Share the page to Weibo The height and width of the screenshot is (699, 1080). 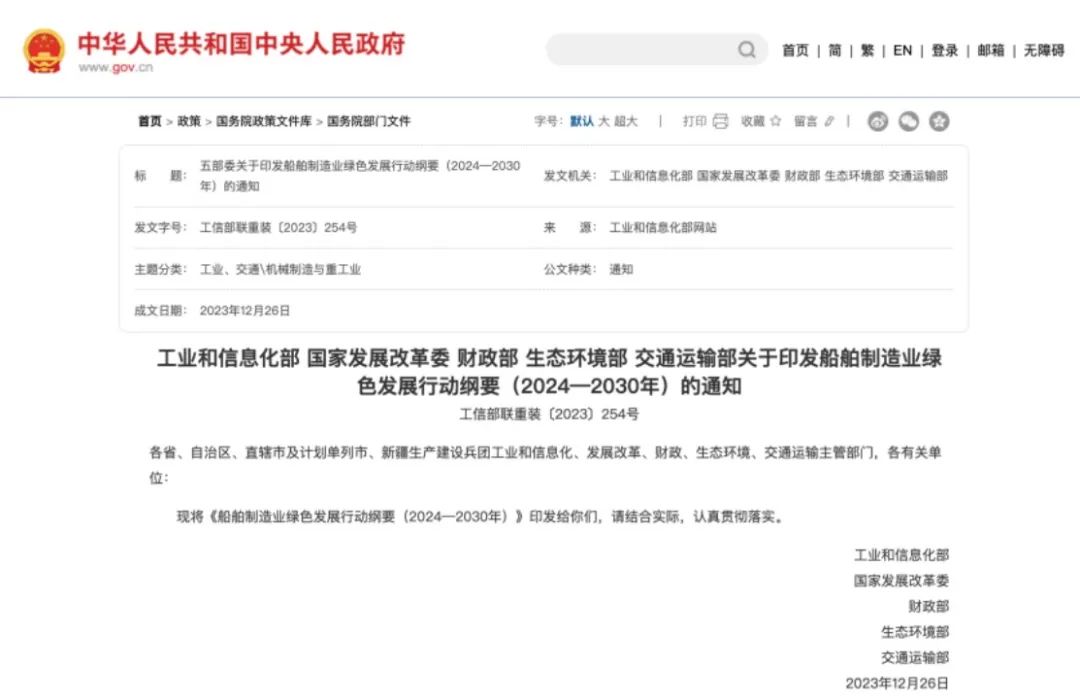[x=878, y=121]
